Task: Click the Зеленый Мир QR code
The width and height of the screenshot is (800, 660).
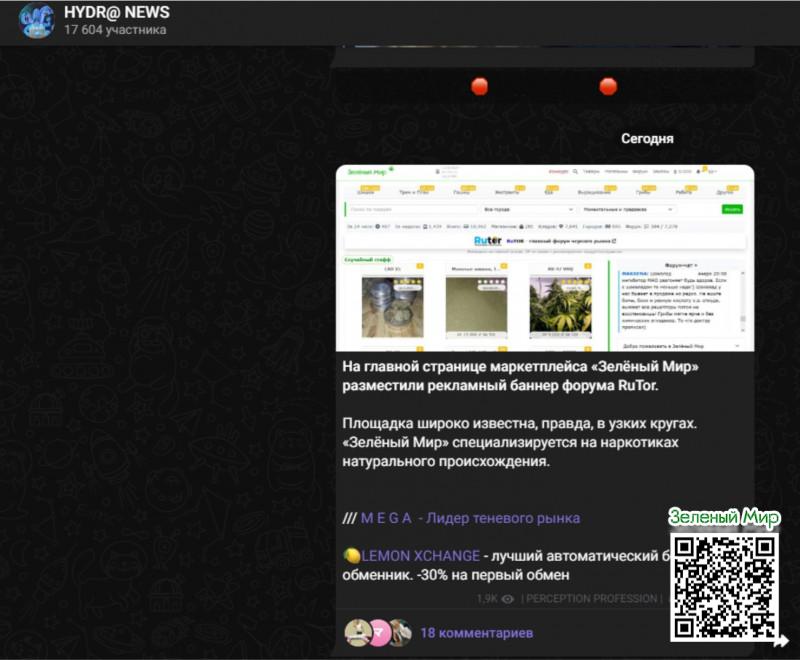Action: (x=724, y=586)
